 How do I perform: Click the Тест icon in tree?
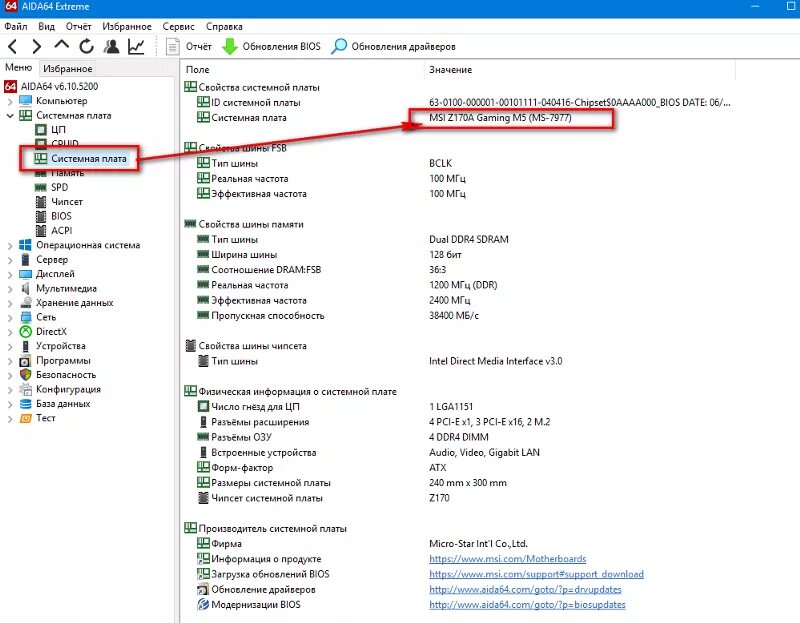click(x=26, y=418)
